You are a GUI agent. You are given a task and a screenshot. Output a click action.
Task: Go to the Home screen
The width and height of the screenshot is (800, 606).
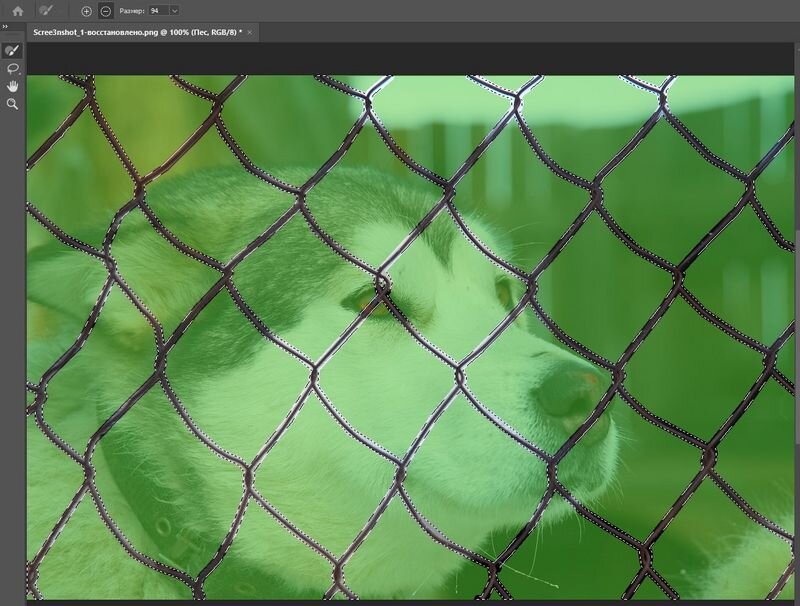pyautogui.click(x=18, y=11)
